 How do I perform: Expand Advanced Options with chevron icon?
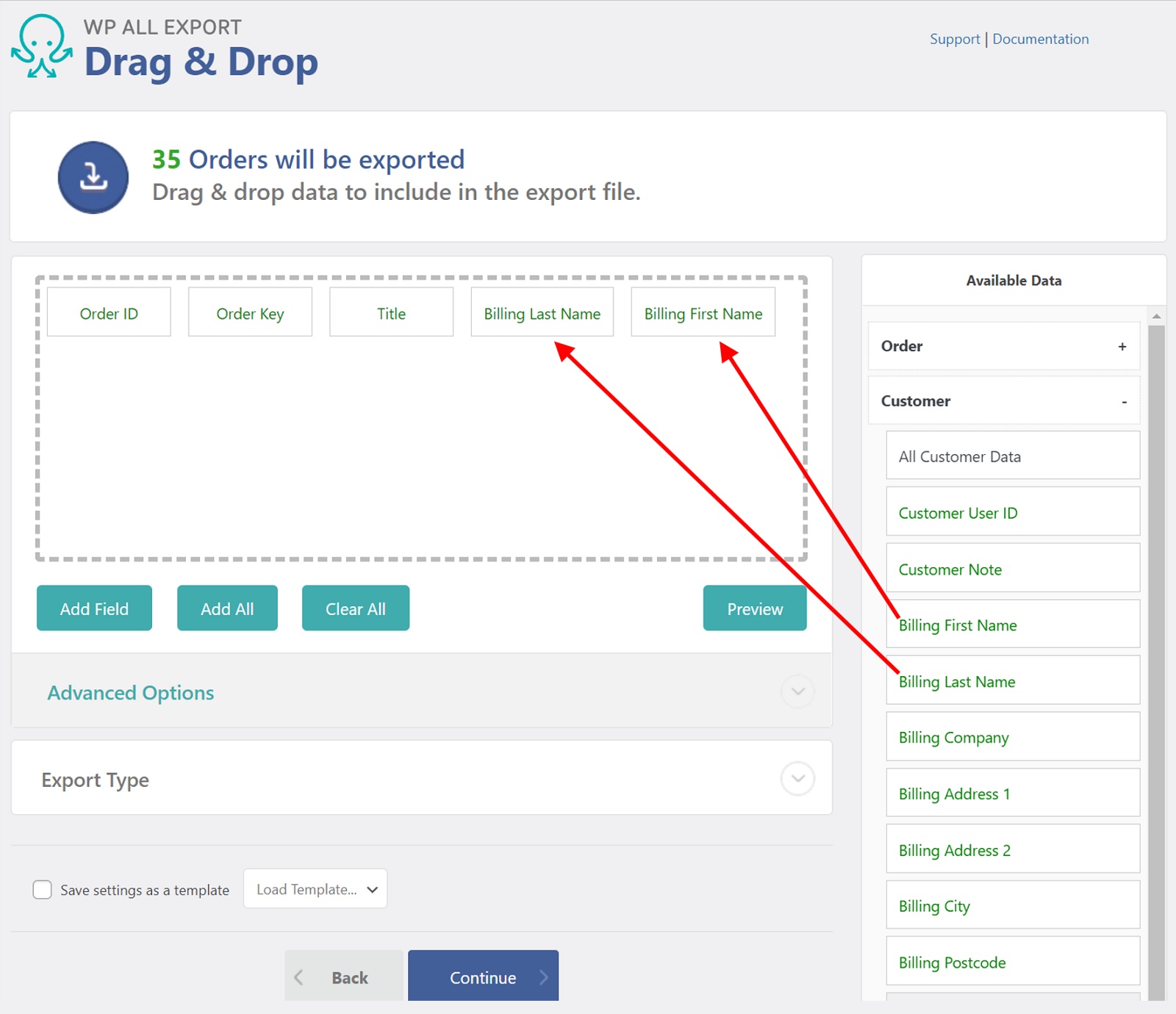pyautogui.click(x=797, y=691)
